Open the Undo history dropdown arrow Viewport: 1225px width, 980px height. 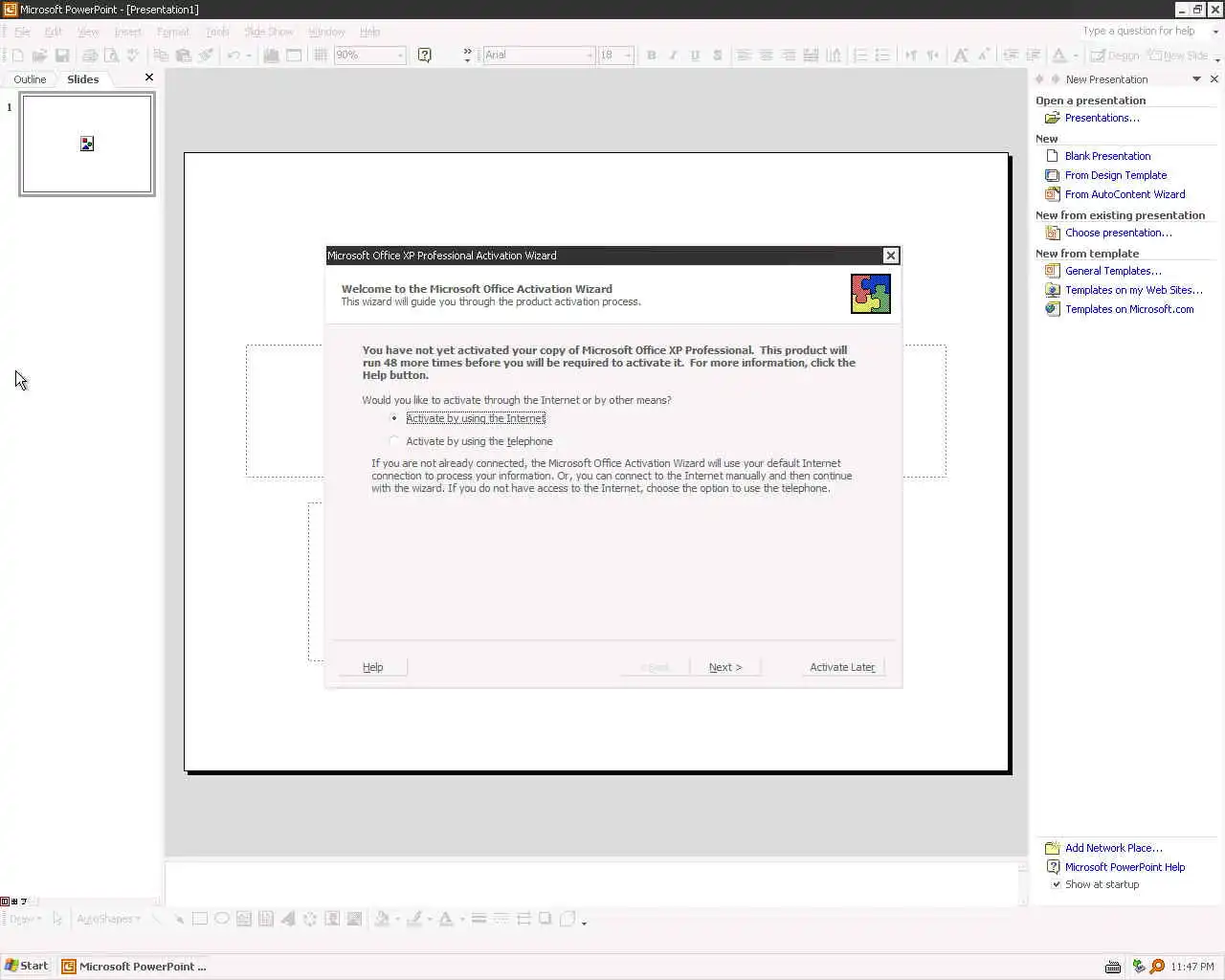pyautogui.click(x=249, y=56)
